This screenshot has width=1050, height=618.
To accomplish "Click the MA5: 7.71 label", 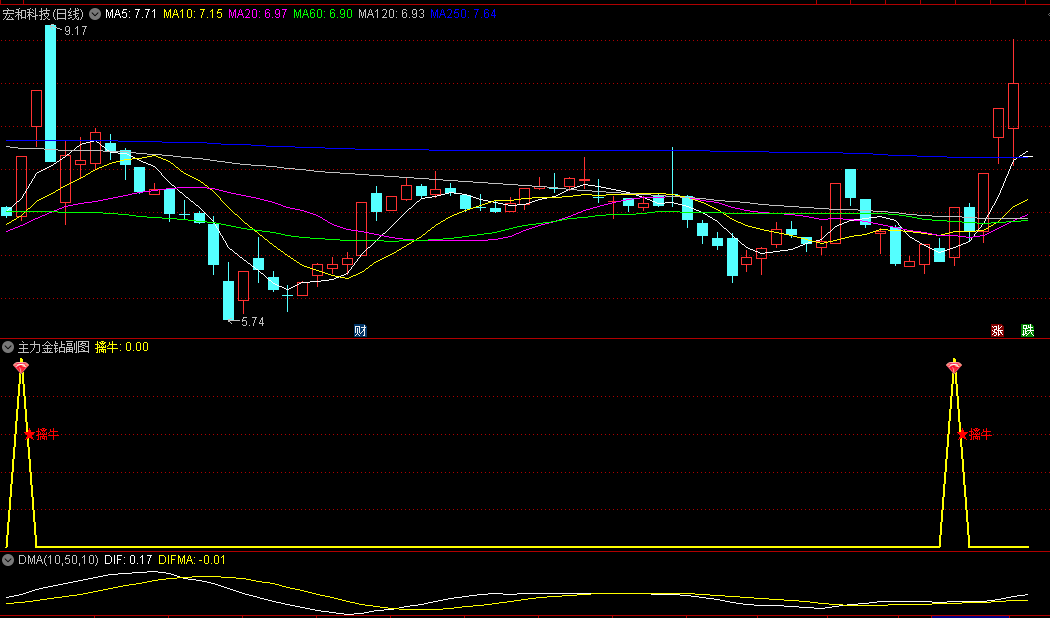I will [x=131, y=13].
